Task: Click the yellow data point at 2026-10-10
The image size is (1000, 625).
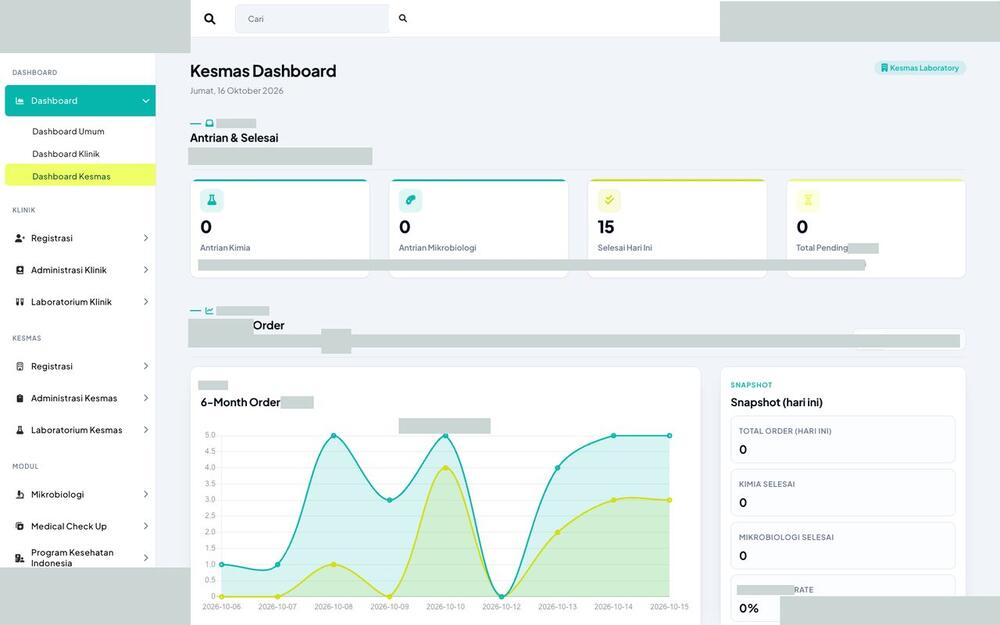Action: click(x=445, y=468)
